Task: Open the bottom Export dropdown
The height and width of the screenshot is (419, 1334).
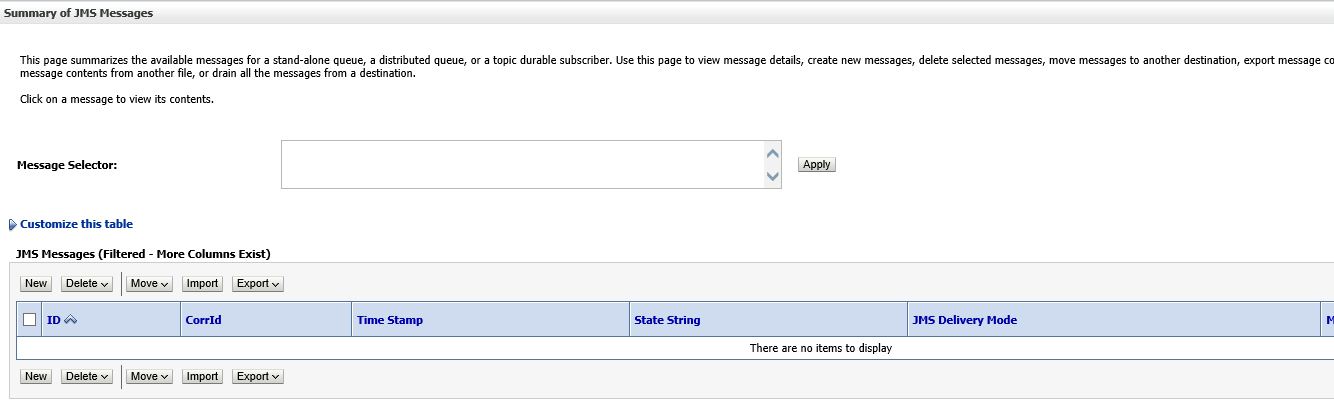Action: [258, 376]
